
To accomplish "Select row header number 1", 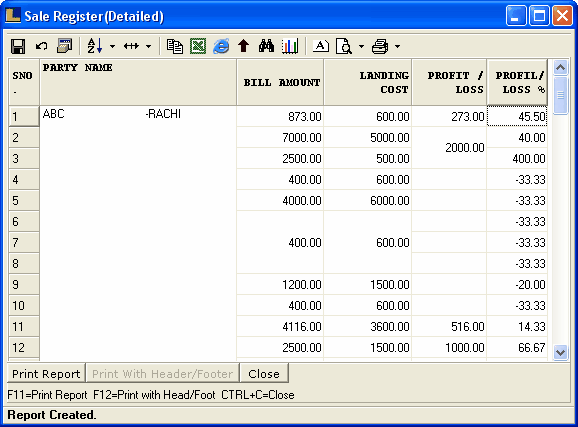I will [24, 116].
